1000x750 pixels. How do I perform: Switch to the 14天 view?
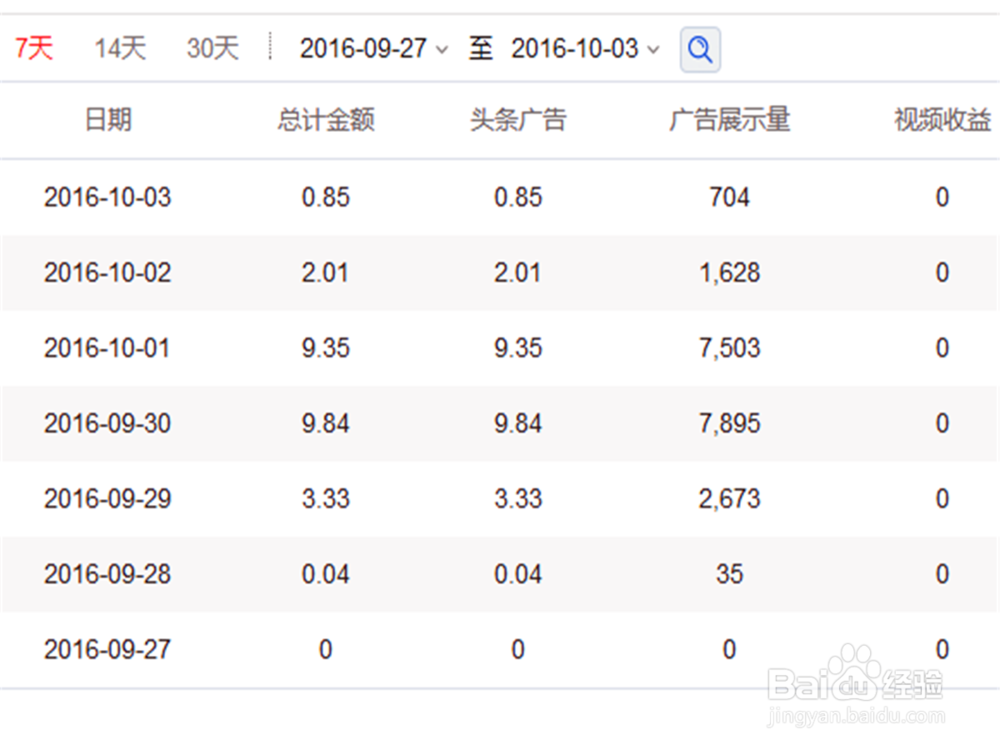[x=118, y=47]
